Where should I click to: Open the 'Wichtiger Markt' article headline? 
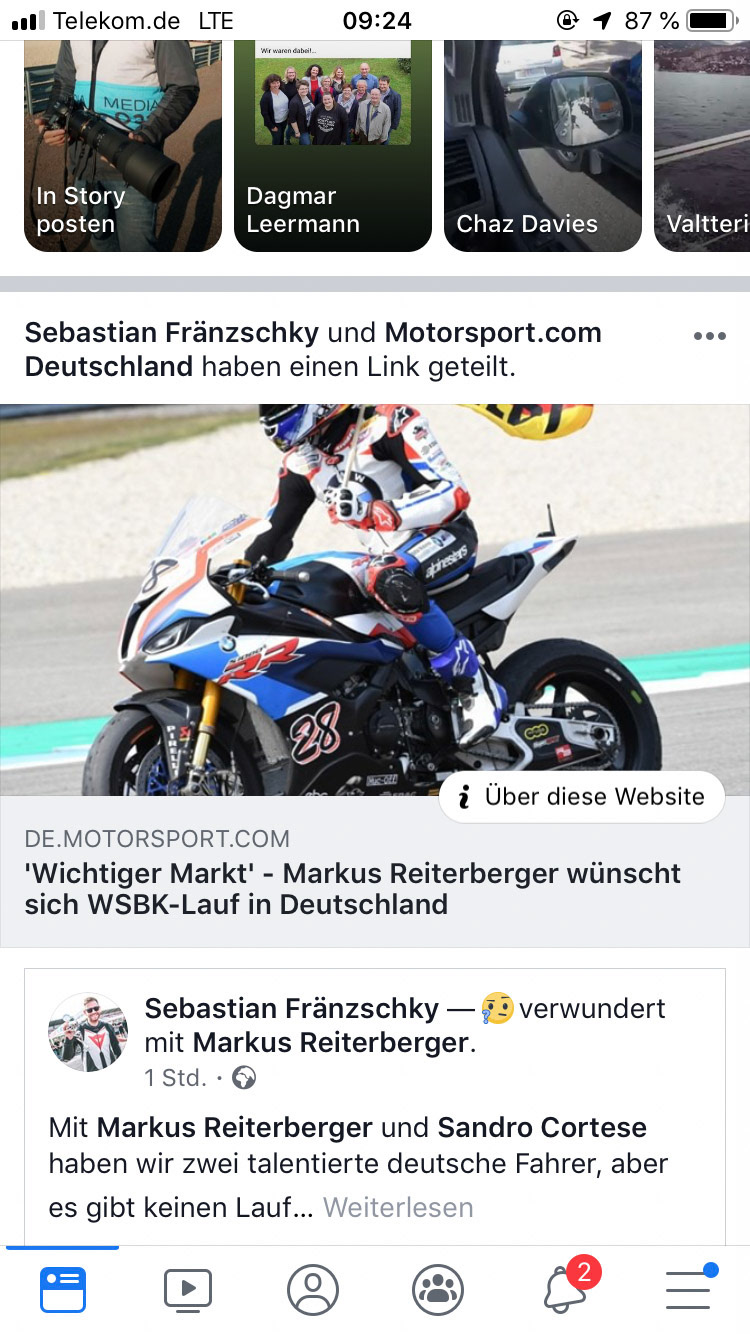click(x=353, y=889)
